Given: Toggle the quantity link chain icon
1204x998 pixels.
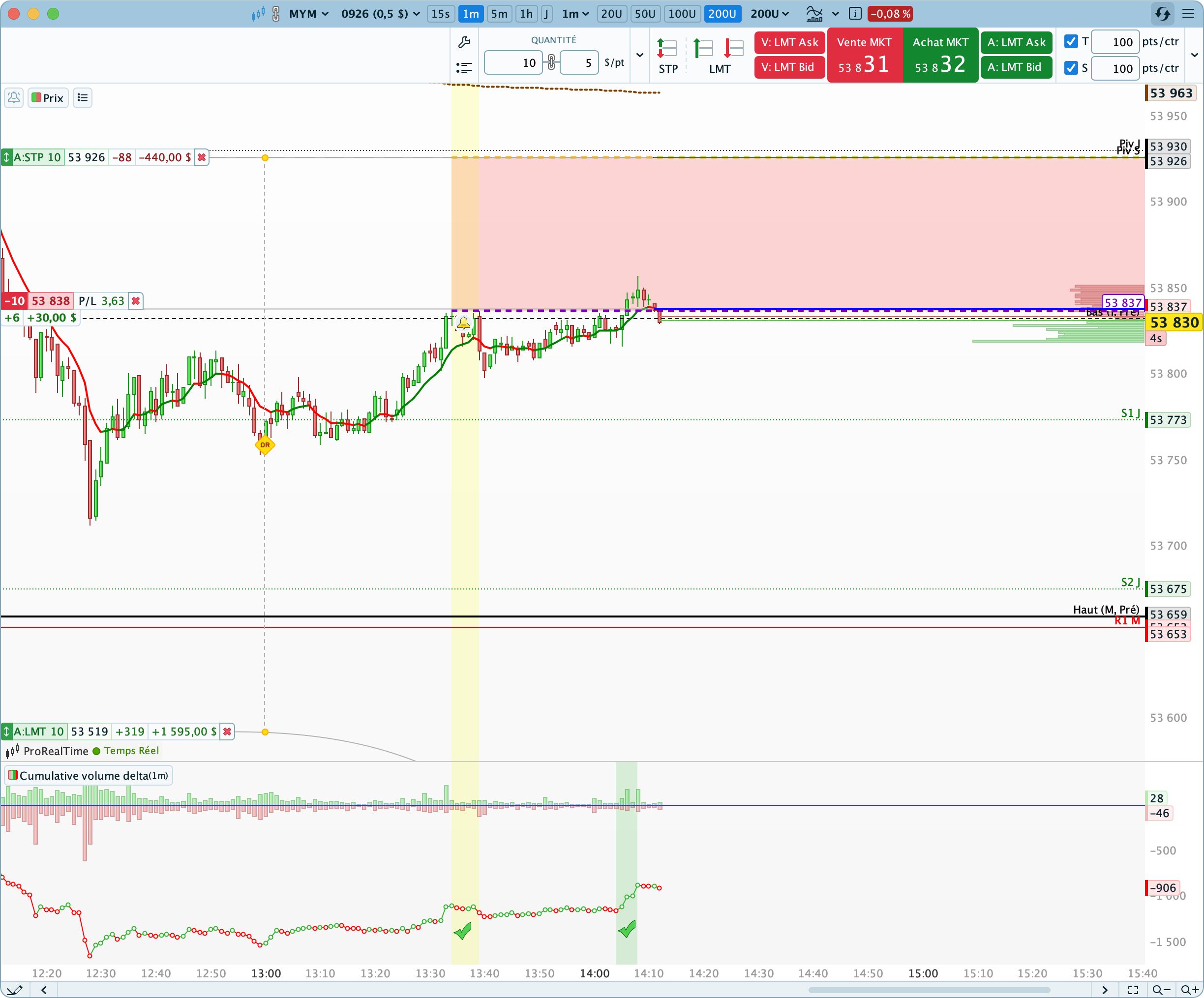Looking at the screenshot, I should tap(551, 62).
